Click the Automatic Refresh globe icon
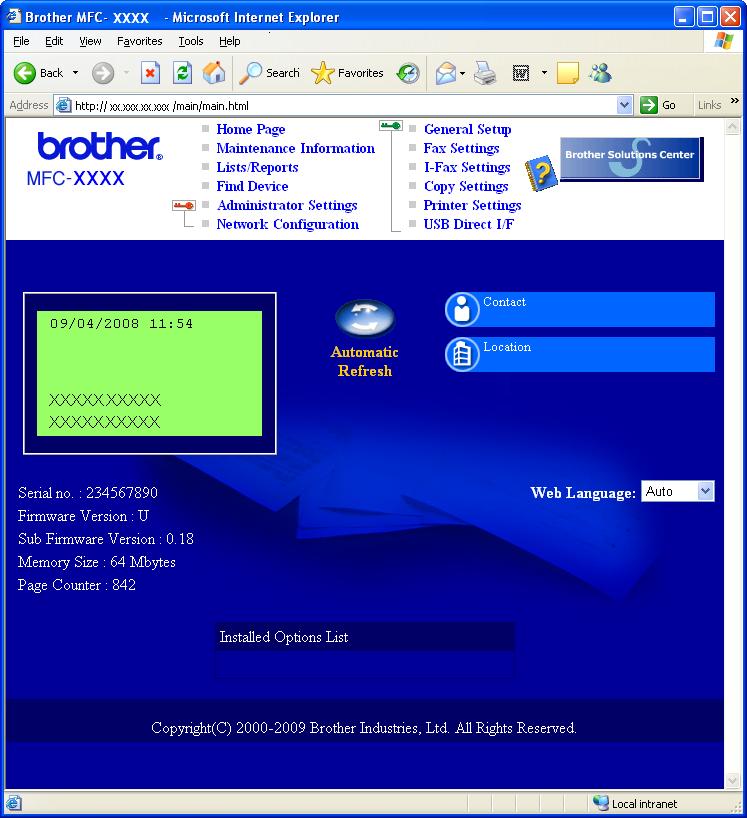Image resolution: width=747 pixels, height=818 pixels. [365, 318]
